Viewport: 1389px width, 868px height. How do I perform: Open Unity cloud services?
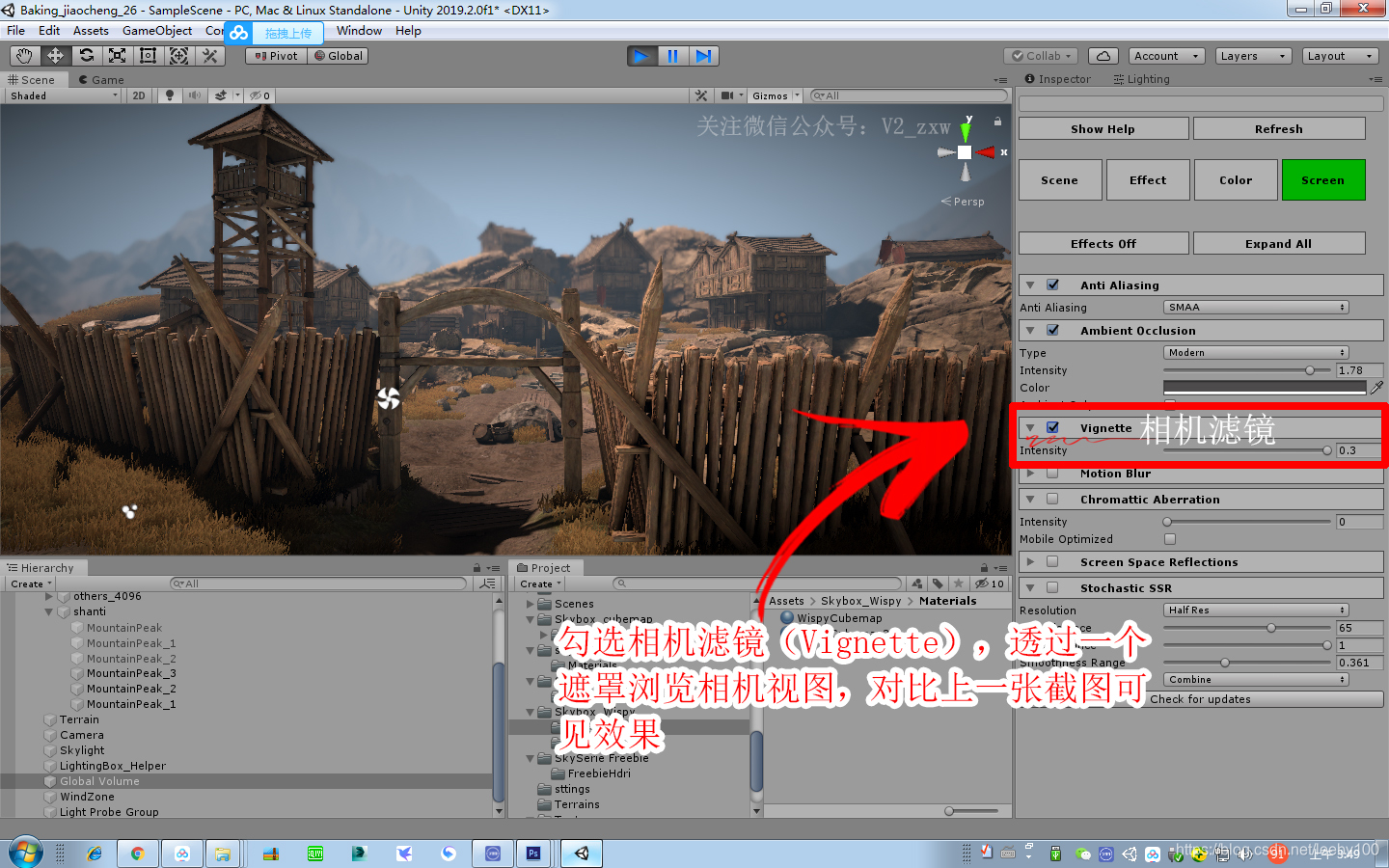tap(1103, 56)
